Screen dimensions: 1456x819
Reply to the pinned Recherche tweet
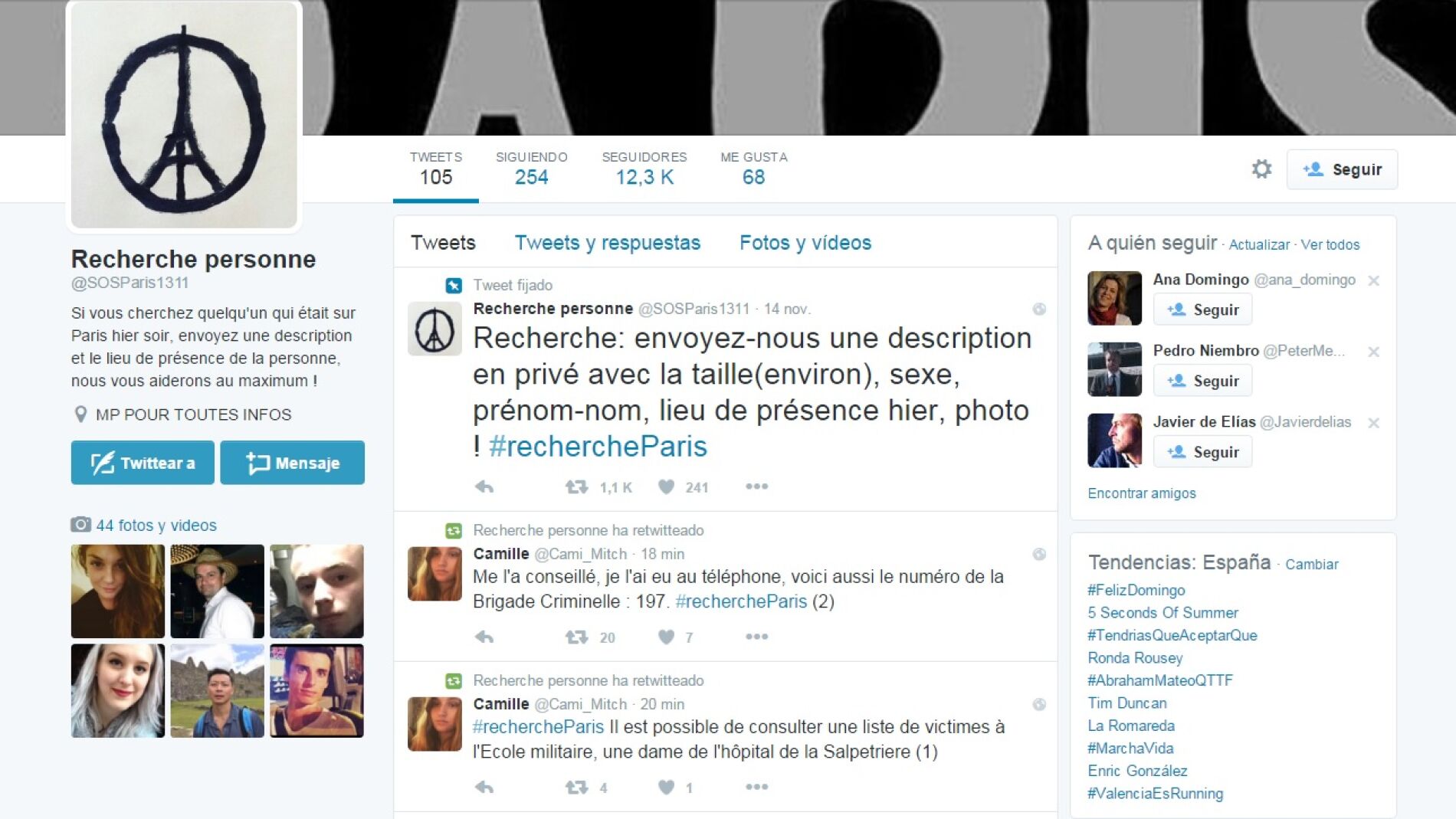pos(484,486)
